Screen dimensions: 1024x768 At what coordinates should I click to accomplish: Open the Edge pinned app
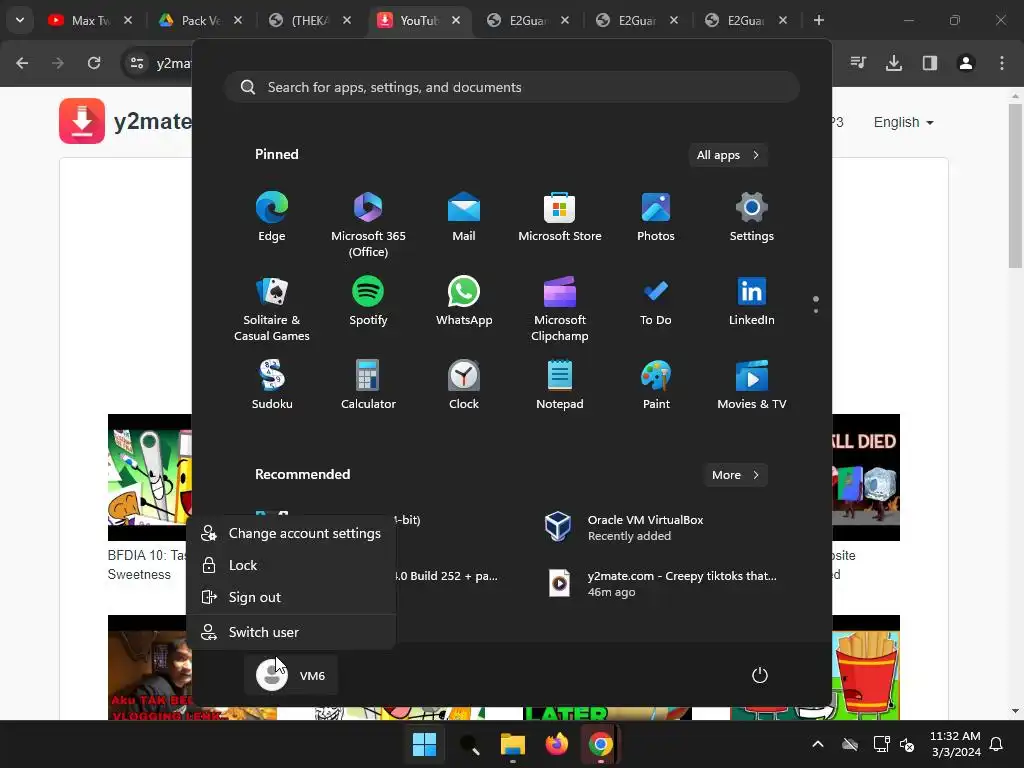(x=272, y=217)
